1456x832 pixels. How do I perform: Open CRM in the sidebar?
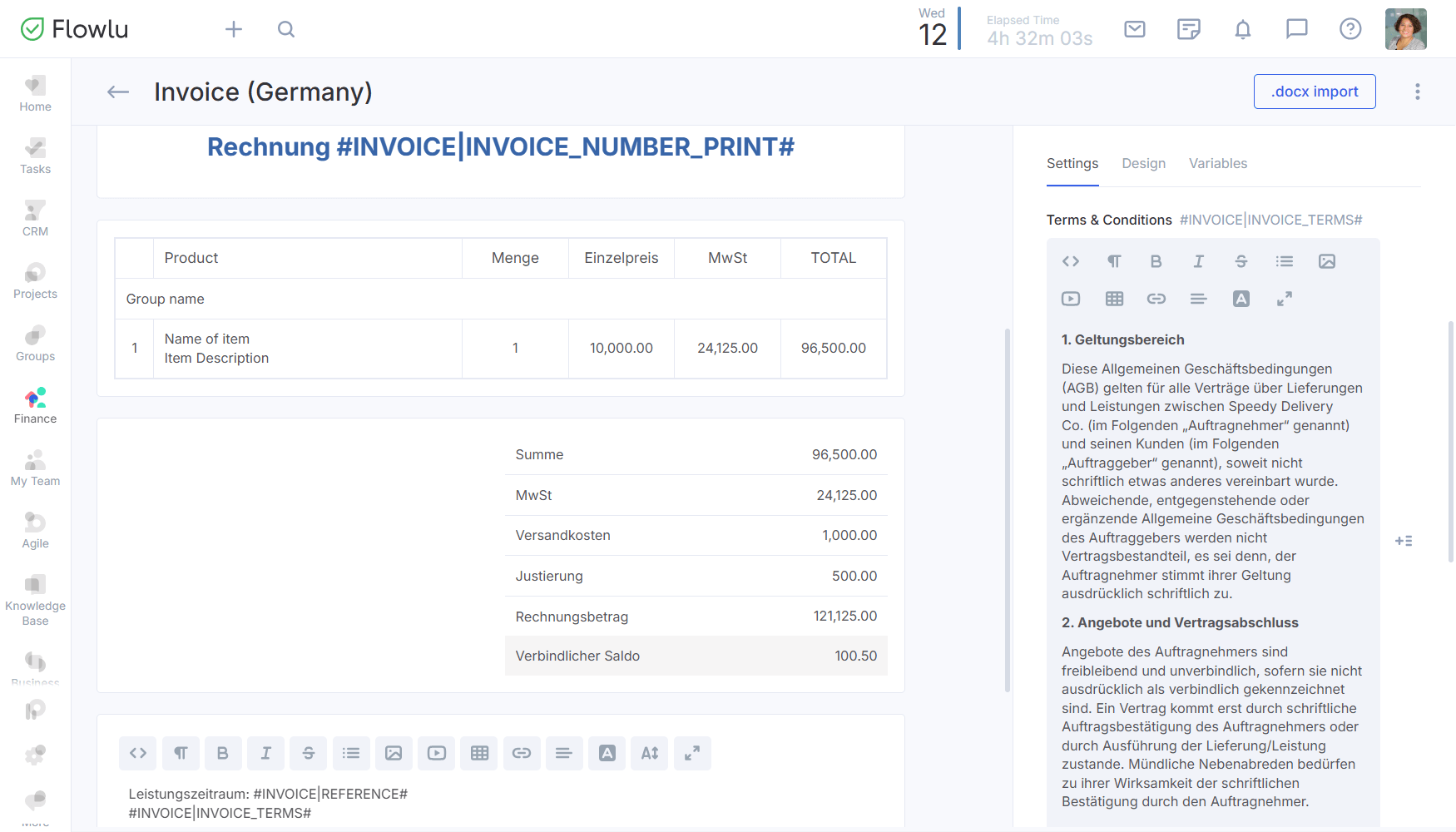(35, 219)
